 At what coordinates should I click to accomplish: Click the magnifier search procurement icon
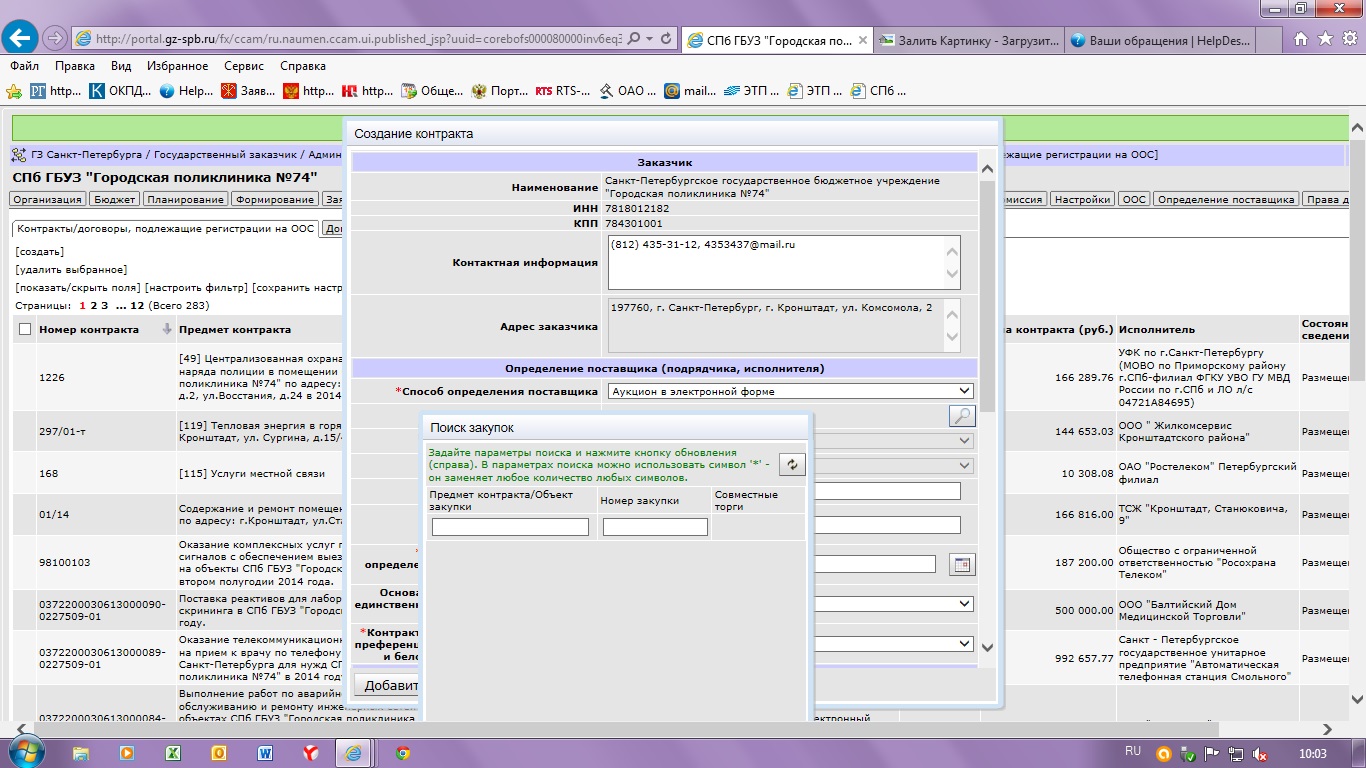961,416
